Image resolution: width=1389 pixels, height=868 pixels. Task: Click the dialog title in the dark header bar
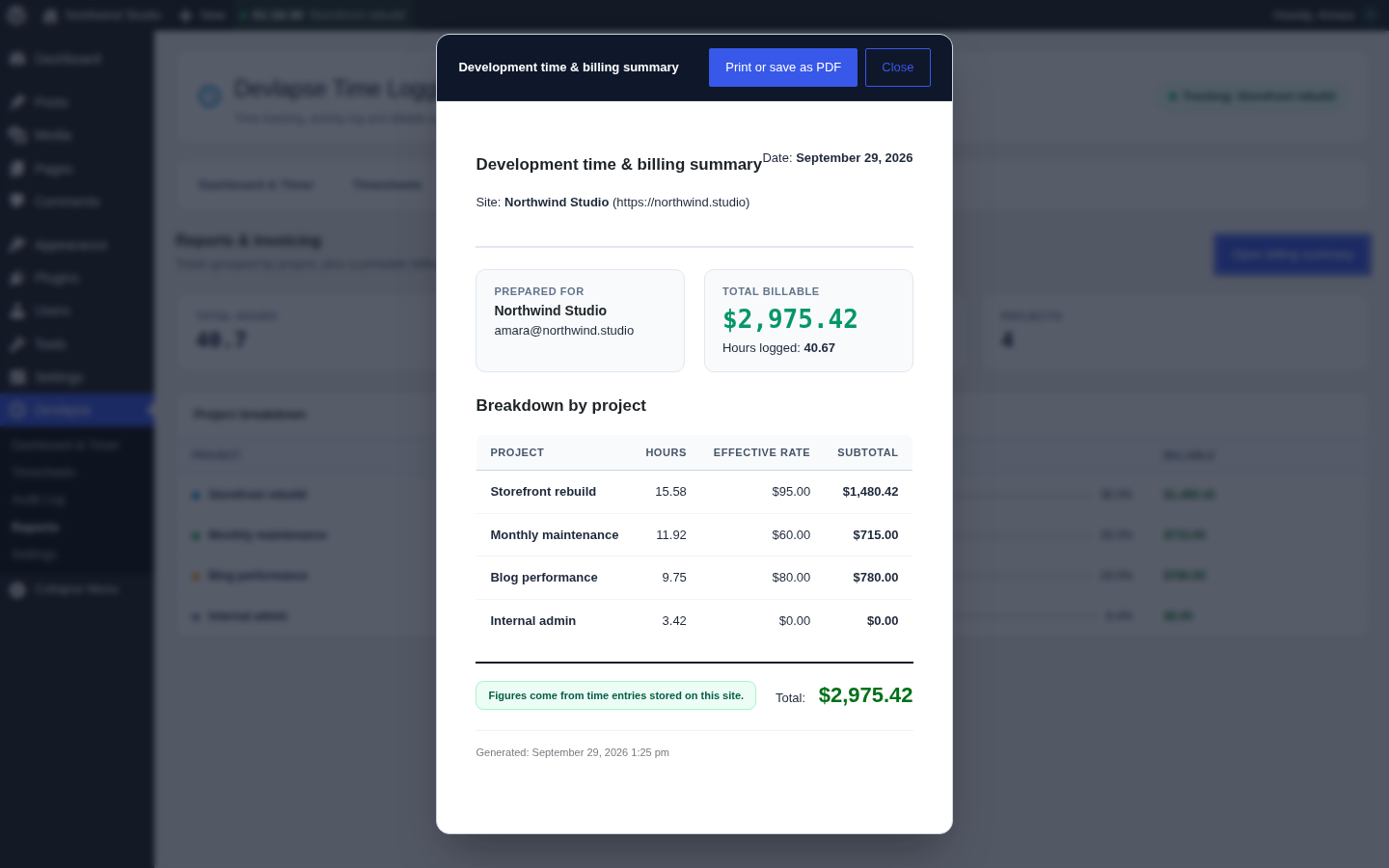[569, 68]
